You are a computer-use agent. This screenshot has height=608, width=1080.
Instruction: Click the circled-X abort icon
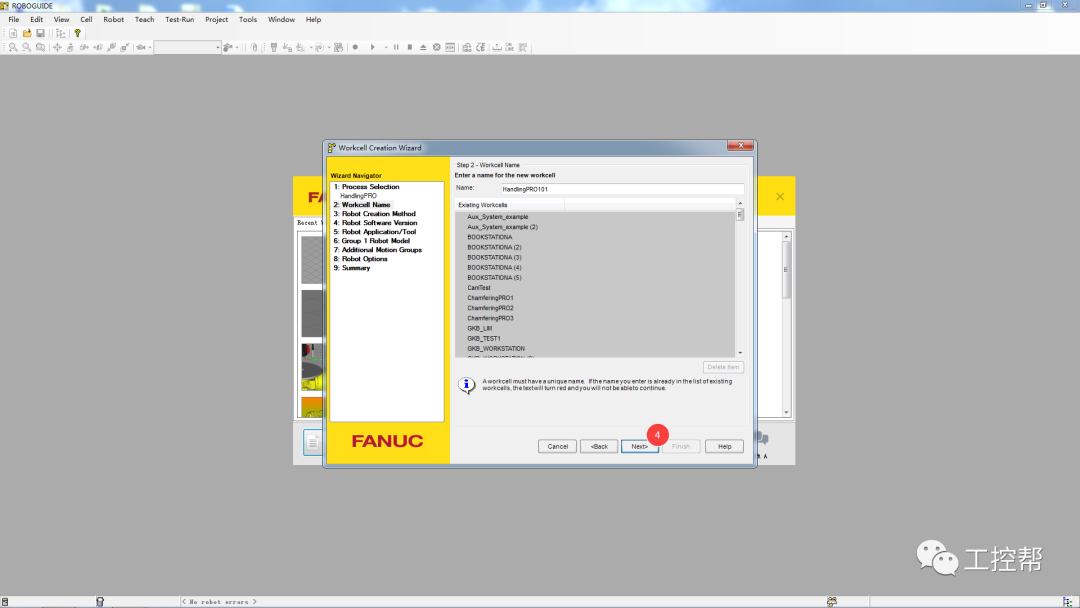(437, 48)
